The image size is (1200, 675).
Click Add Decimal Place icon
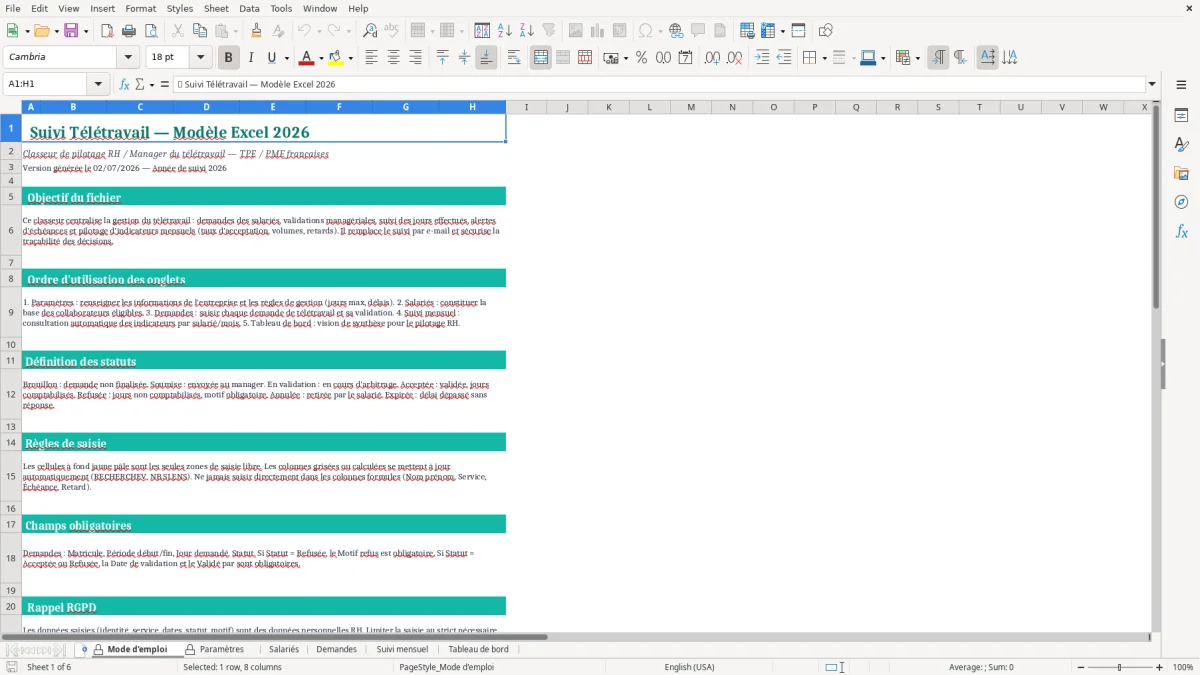point(712,58)
